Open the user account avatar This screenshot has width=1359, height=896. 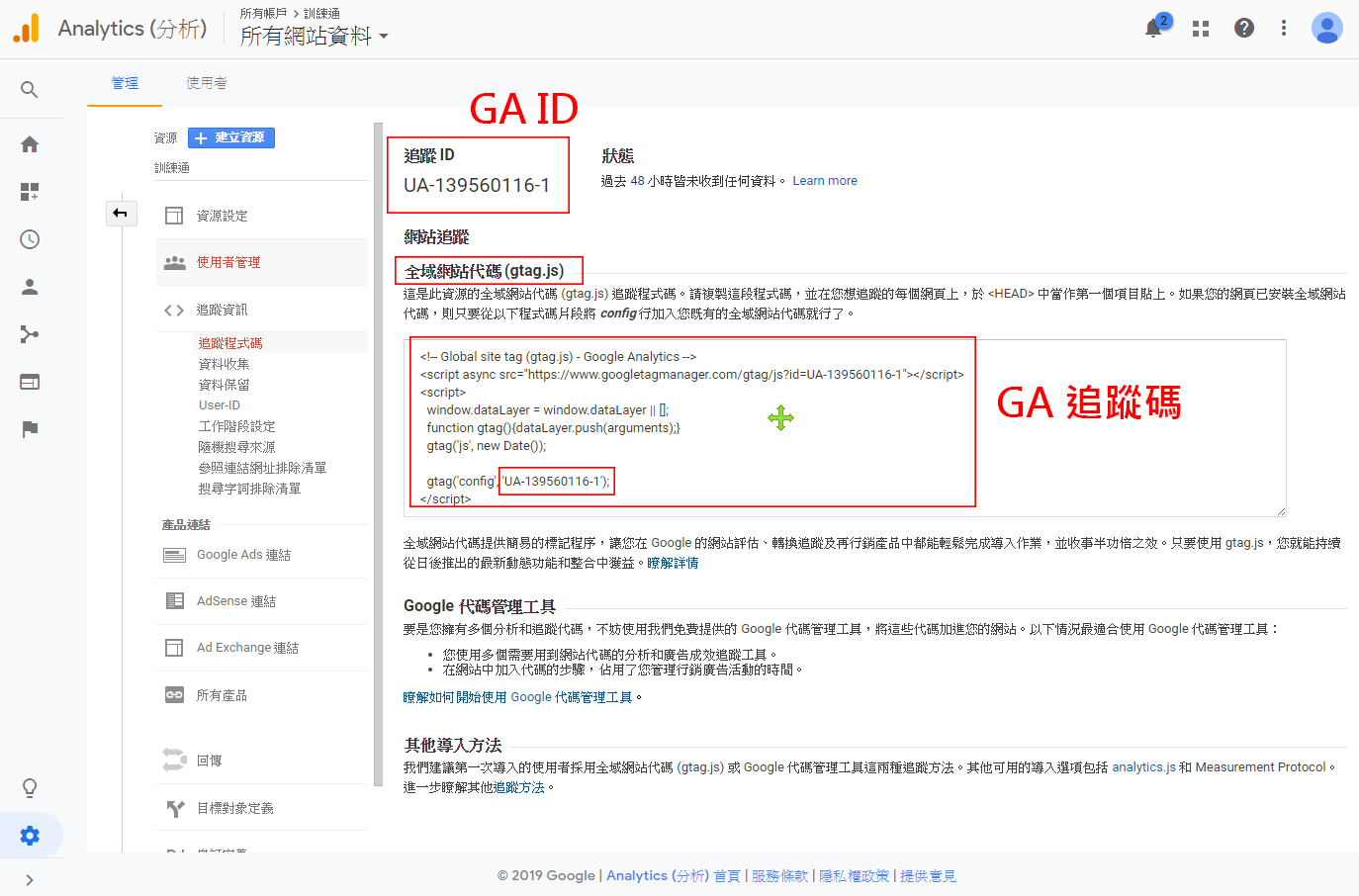tap(1326, 28)
